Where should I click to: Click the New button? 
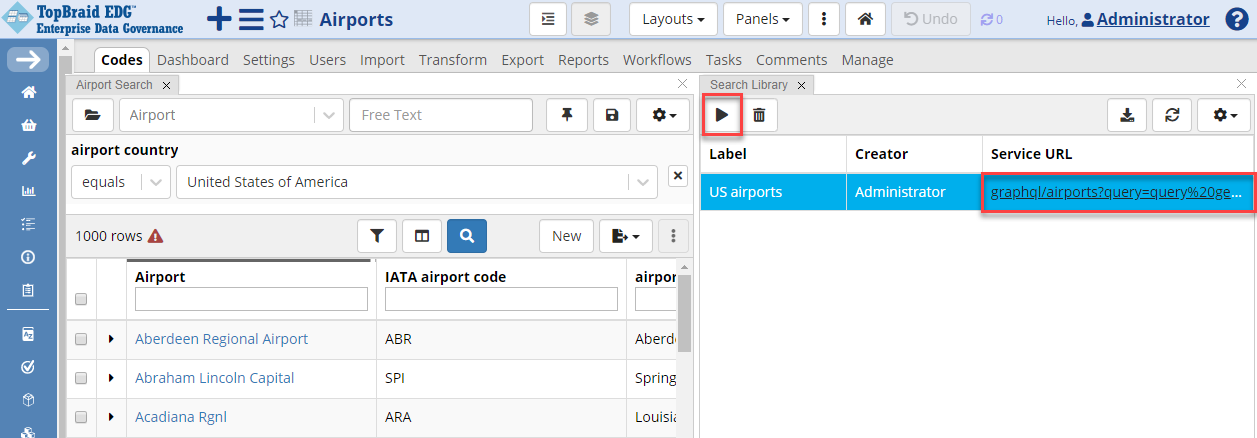(x=566, y=236)
